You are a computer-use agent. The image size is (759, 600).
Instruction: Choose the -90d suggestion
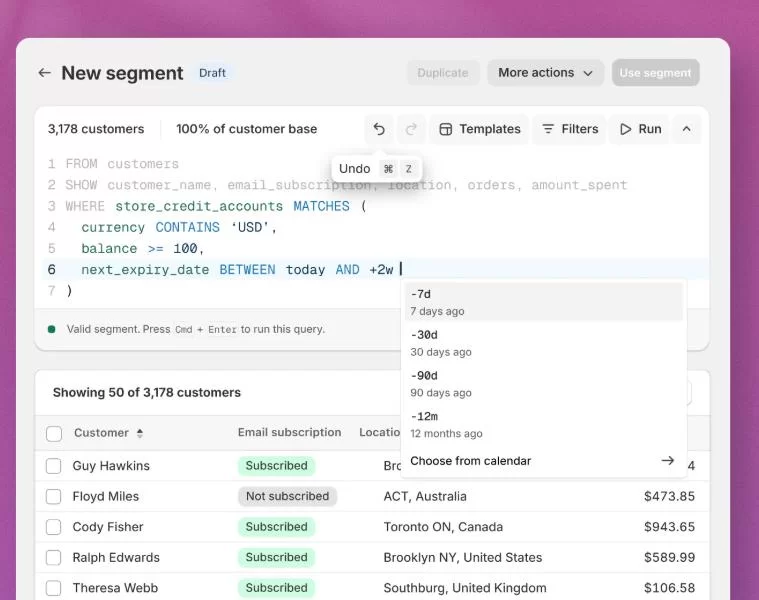(544, 384)
